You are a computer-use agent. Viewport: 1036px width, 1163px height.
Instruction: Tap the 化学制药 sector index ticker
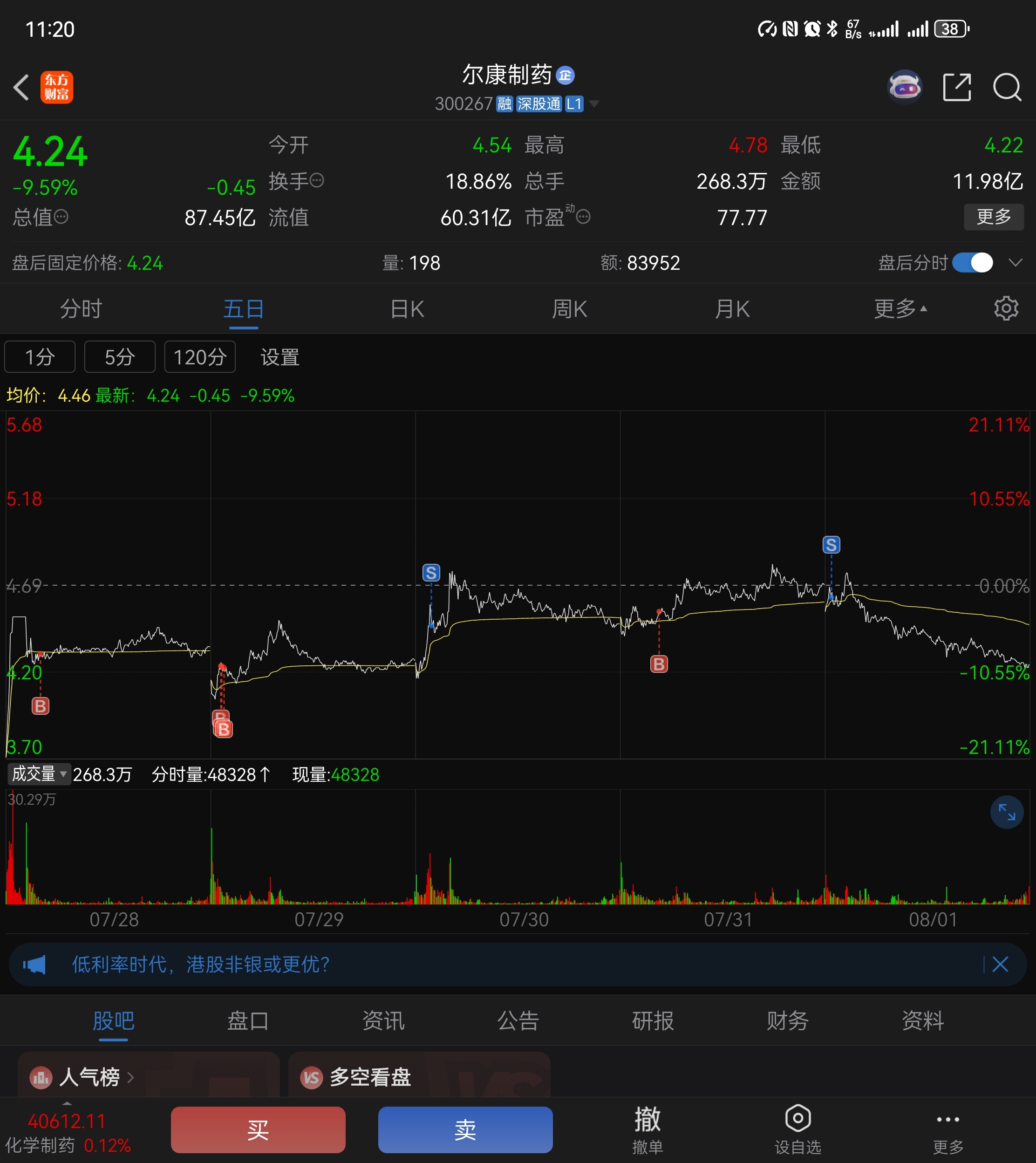(68, 1133)
